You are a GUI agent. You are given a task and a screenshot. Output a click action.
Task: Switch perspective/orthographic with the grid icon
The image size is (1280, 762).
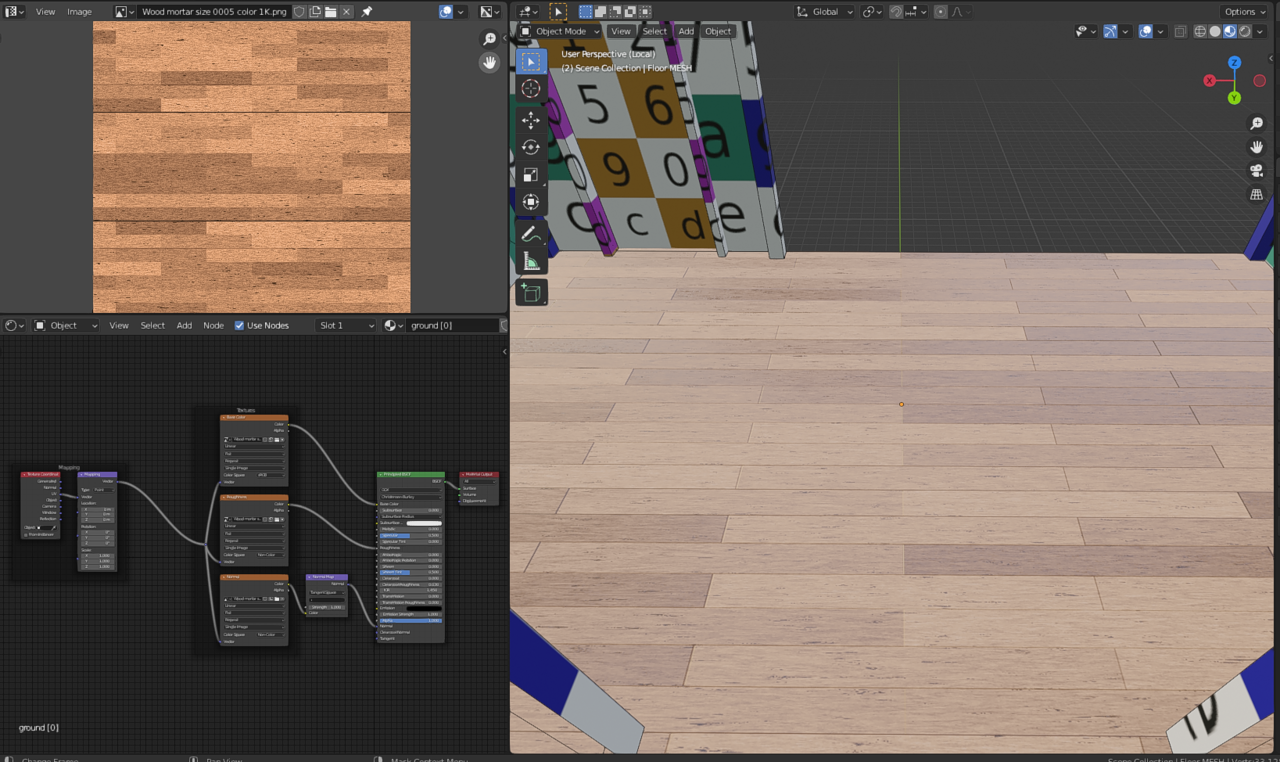tap(1257, 195)
